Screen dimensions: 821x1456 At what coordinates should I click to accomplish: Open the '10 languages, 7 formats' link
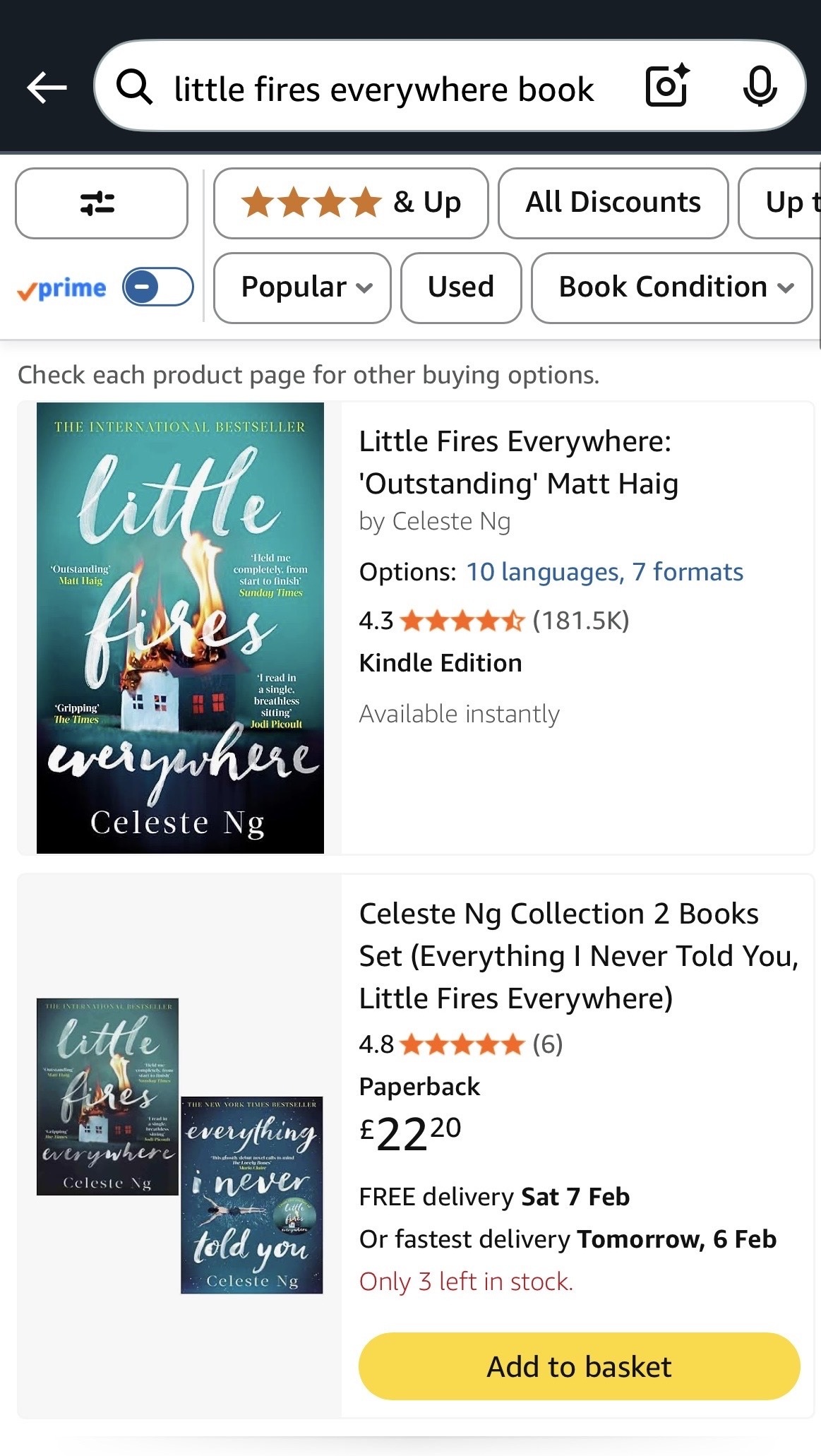(x=605, y=572)
